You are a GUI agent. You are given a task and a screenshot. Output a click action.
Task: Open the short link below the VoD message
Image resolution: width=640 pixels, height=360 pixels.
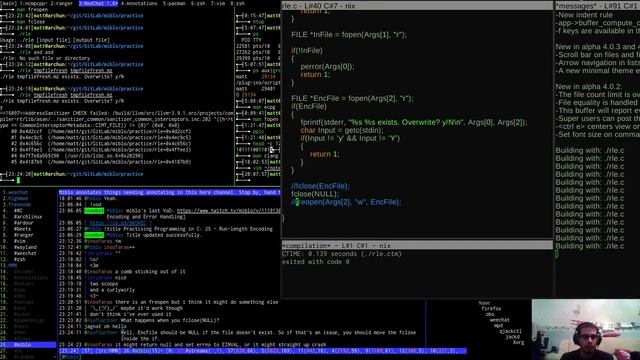click(x=118, y=223)
